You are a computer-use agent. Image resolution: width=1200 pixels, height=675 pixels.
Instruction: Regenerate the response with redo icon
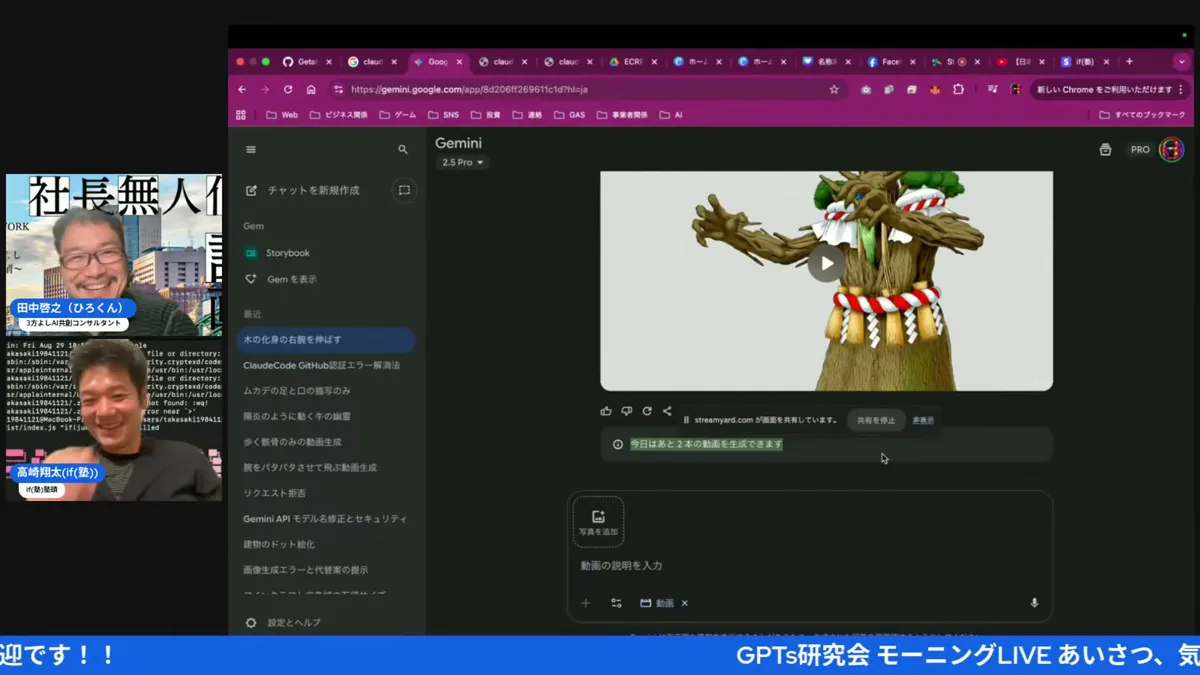coord(647,411)
